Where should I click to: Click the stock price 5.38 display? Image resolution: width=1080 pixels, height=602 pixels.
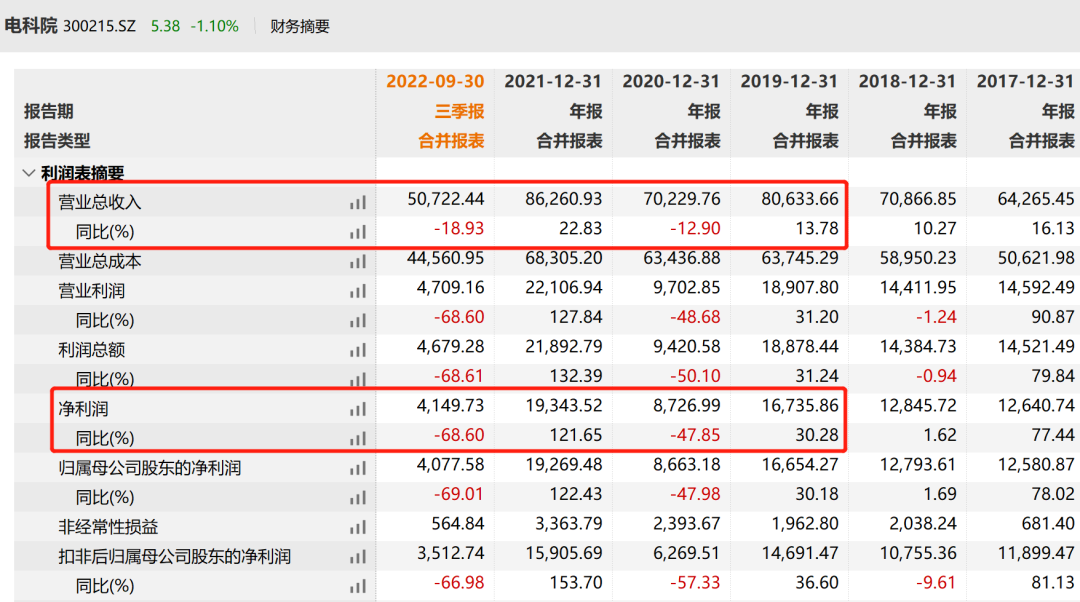pos(165,27)
